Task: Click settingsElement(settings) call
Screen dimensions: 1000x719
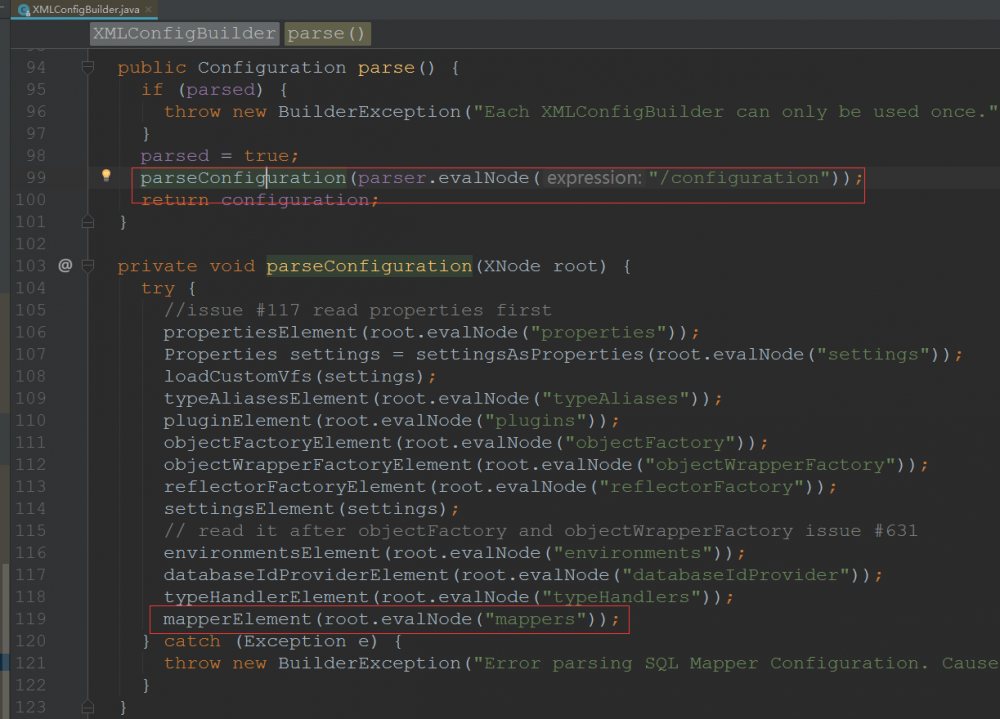Action: tap(305, 509)
